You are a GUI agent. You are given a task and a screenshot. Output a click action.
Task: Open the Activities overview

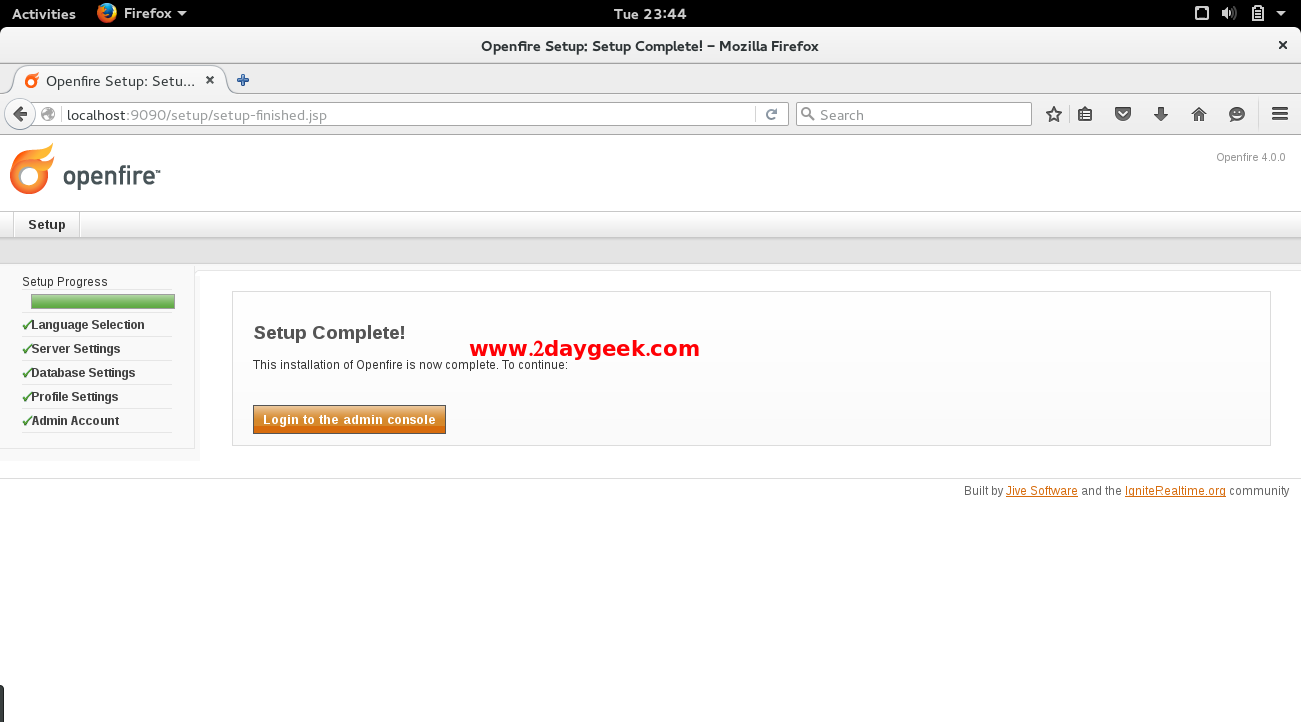pos(43,14)
